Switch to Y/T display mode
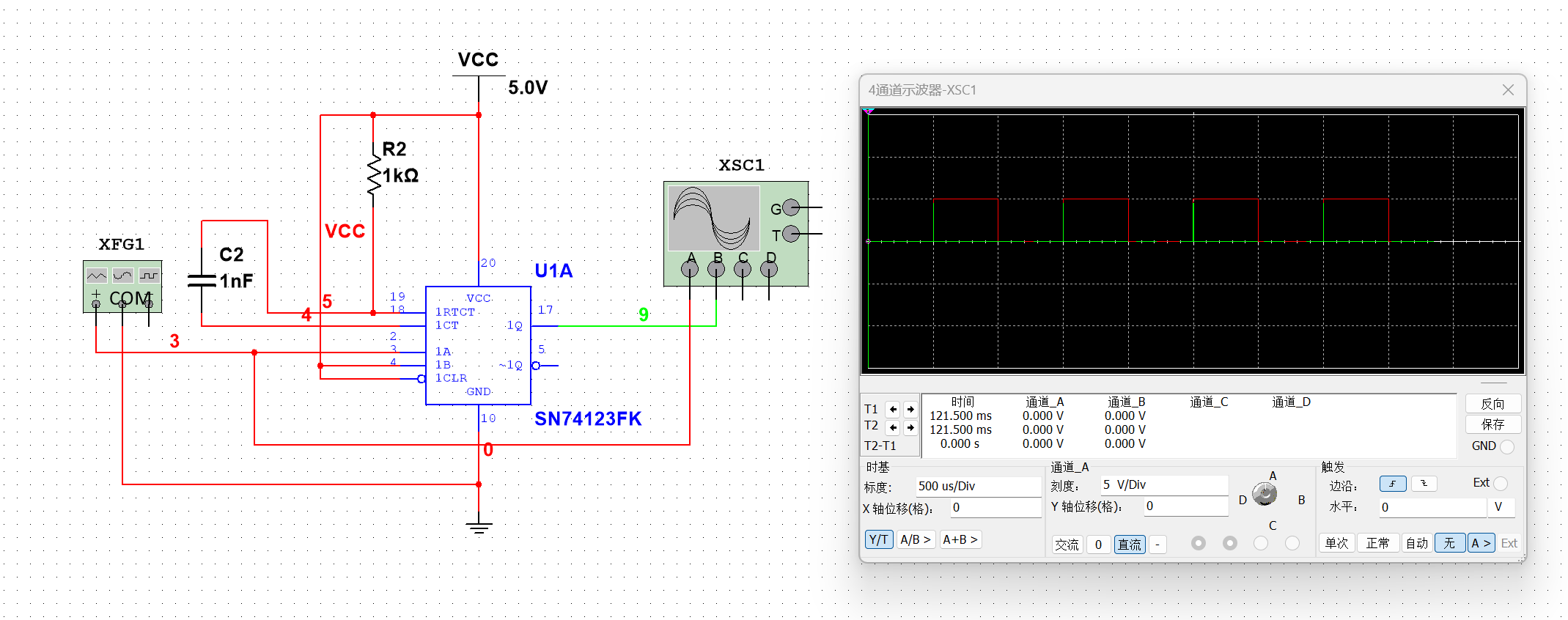The height and width of the screenshot is (620, 1568). 878,540
